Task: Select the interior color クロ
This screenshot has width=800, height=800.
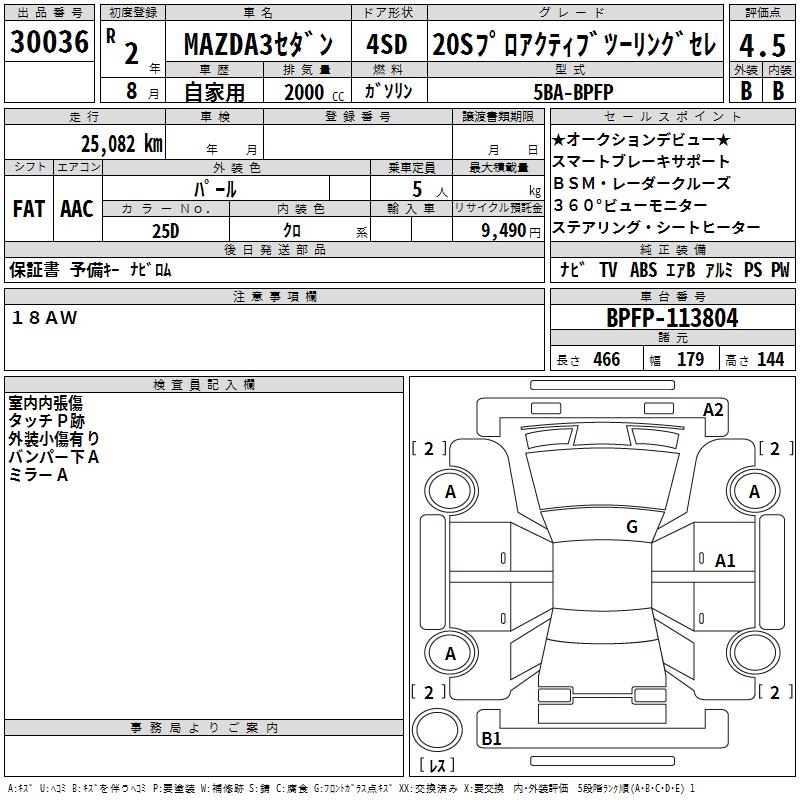Action: click(292, 231)
